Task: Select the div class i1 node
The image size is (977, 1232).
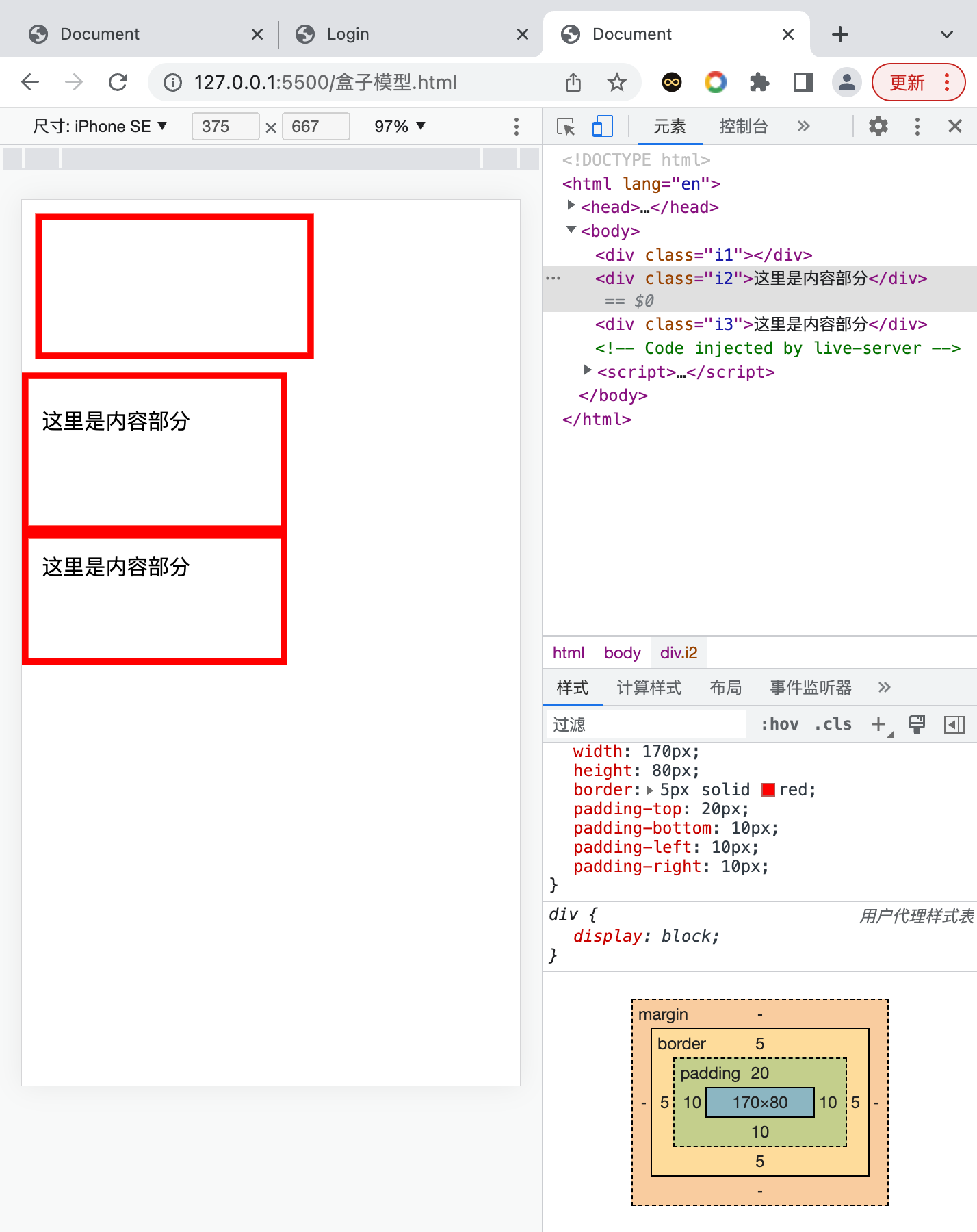Action: click(x=703, y=255)
